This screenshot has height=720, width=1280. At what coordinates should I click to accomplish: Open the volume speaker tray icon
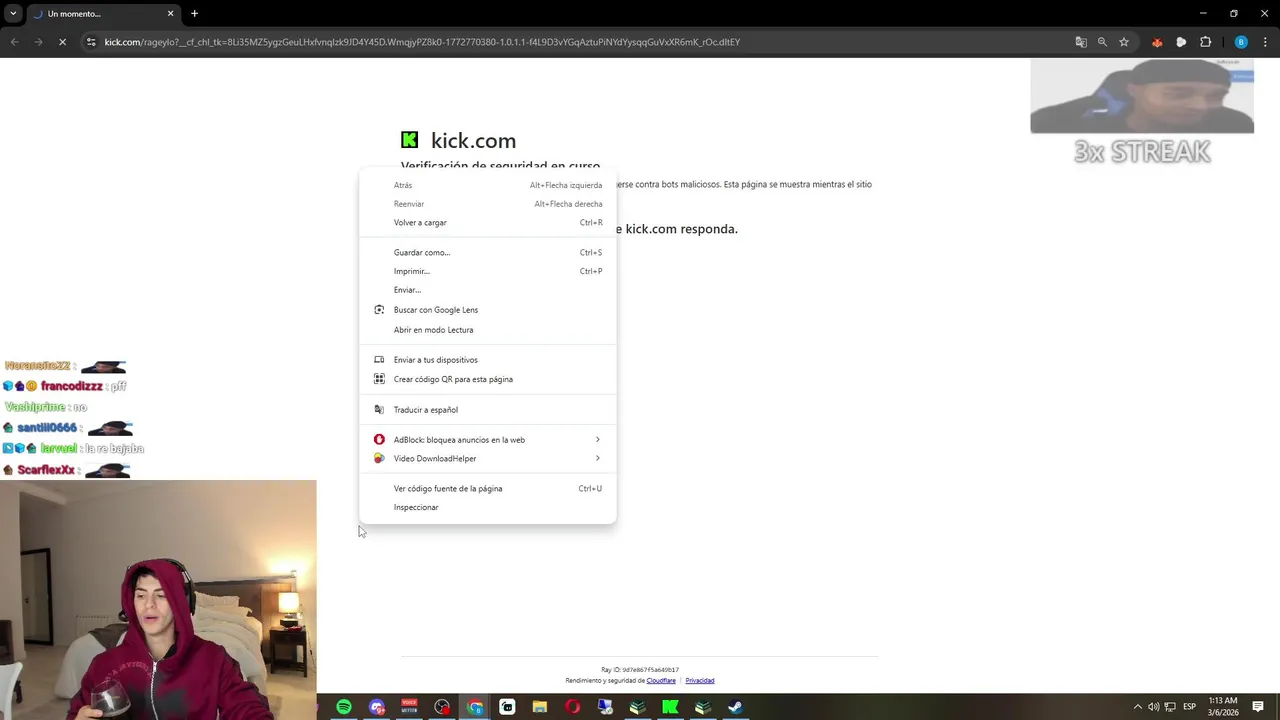pos(1154,707)
